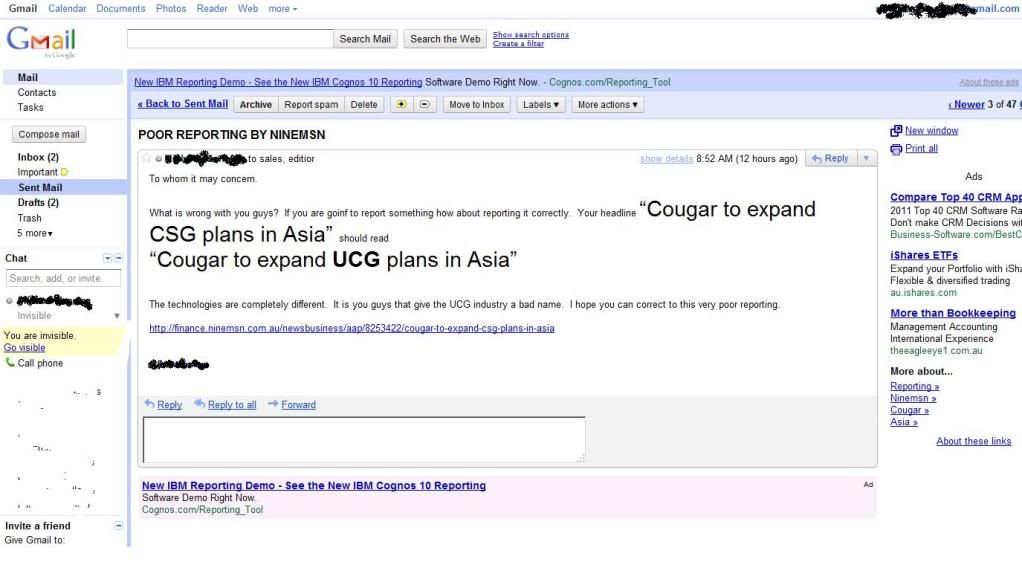Mark not important with the minus icon
1022x565 pixels.
click(x=424, y=104)
